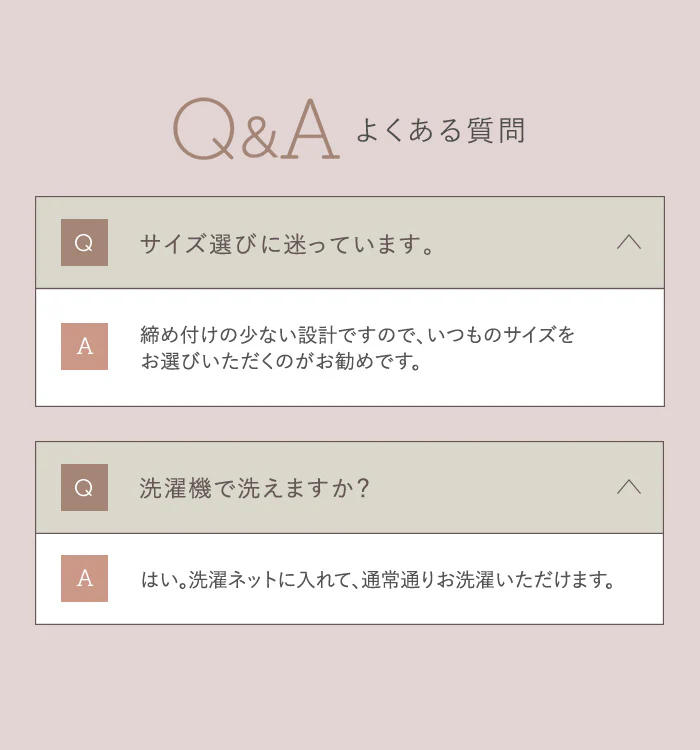Select the よくある質問 heading text
The image size is (700, 750).
(441, 130)
